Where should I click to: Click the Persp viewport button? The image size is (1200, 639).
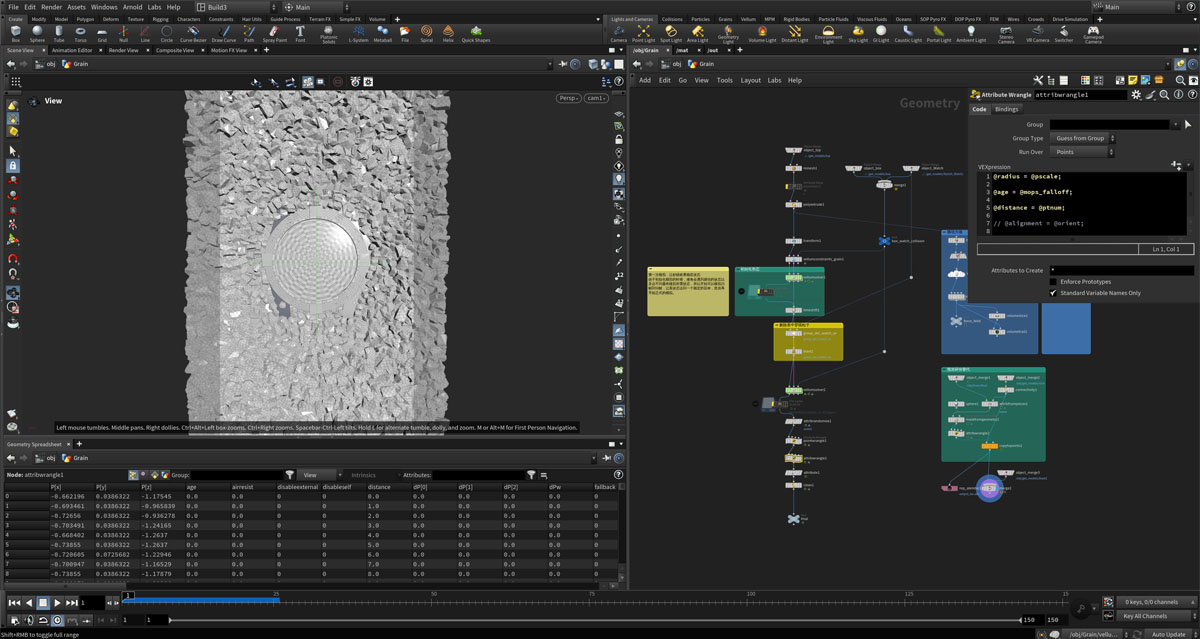[x=569, y=98]
